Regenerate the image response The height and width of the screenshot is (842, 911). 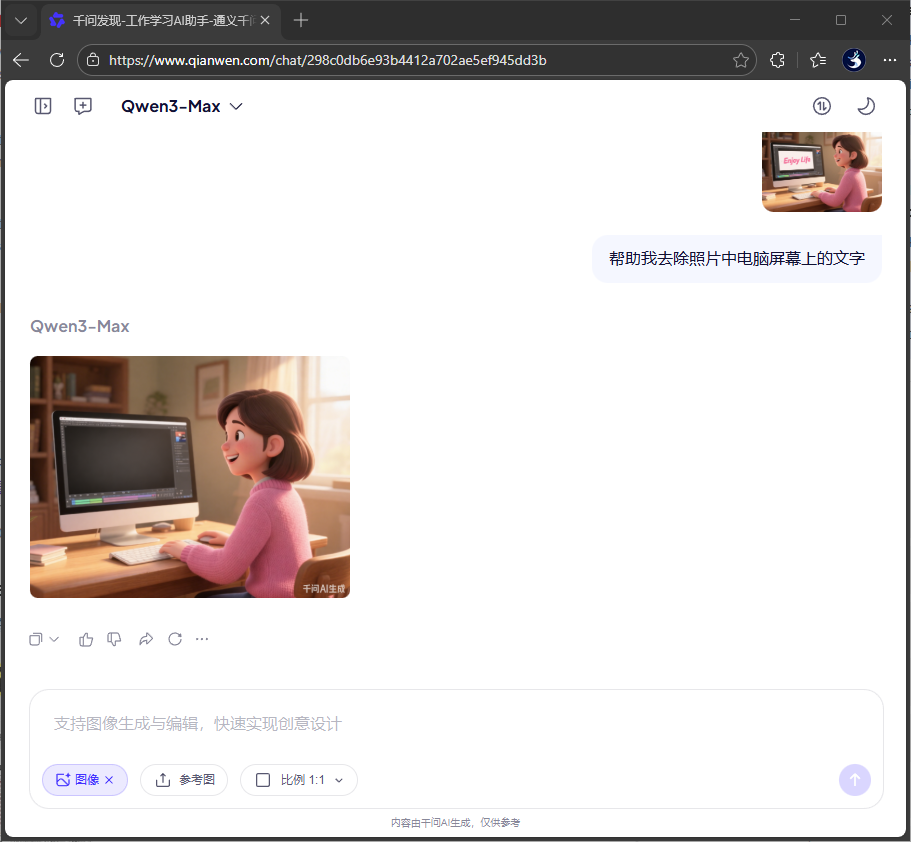pyautogui.click(x=175, y=639)
